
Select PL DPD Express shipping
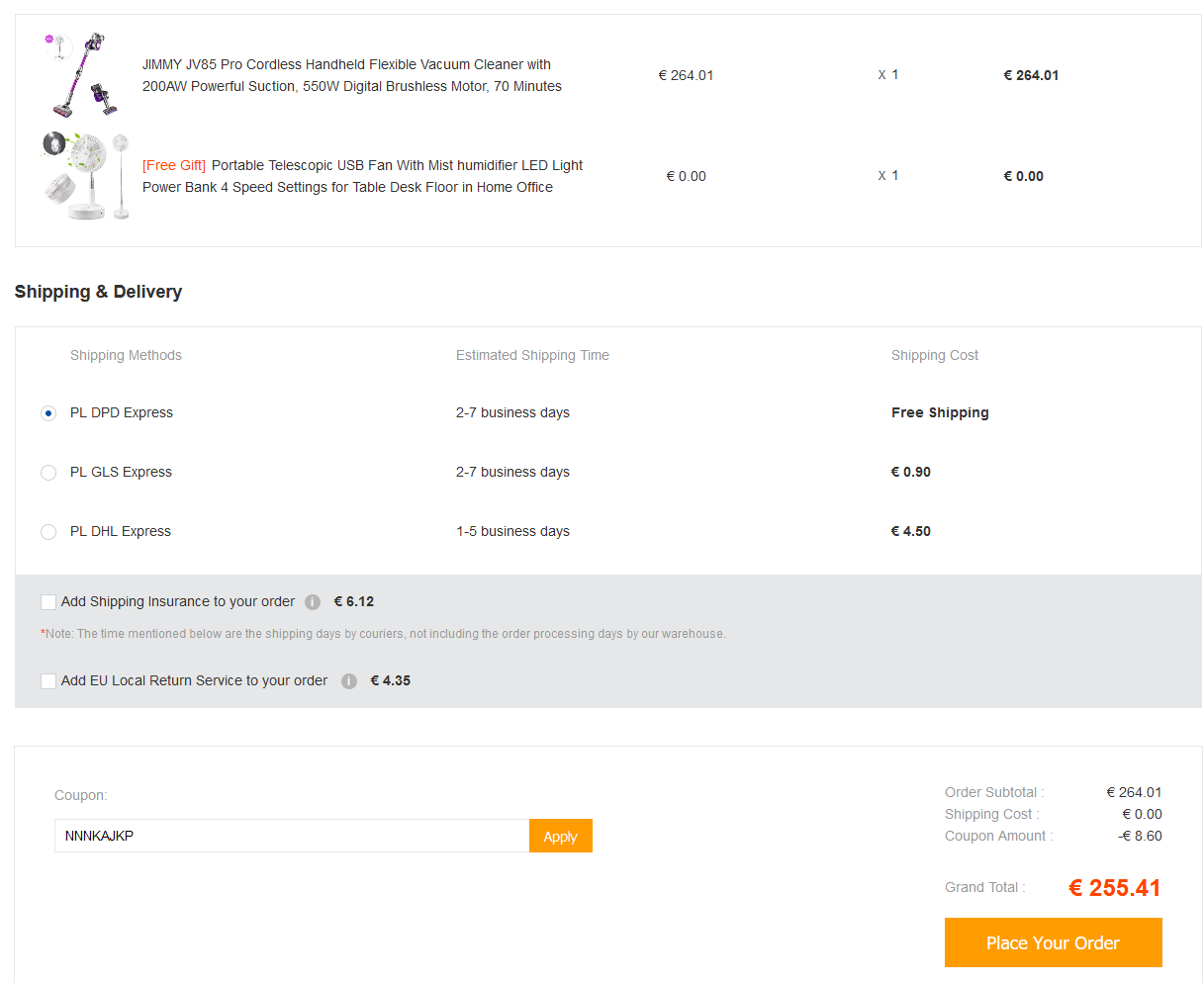(x=48, y=413)
